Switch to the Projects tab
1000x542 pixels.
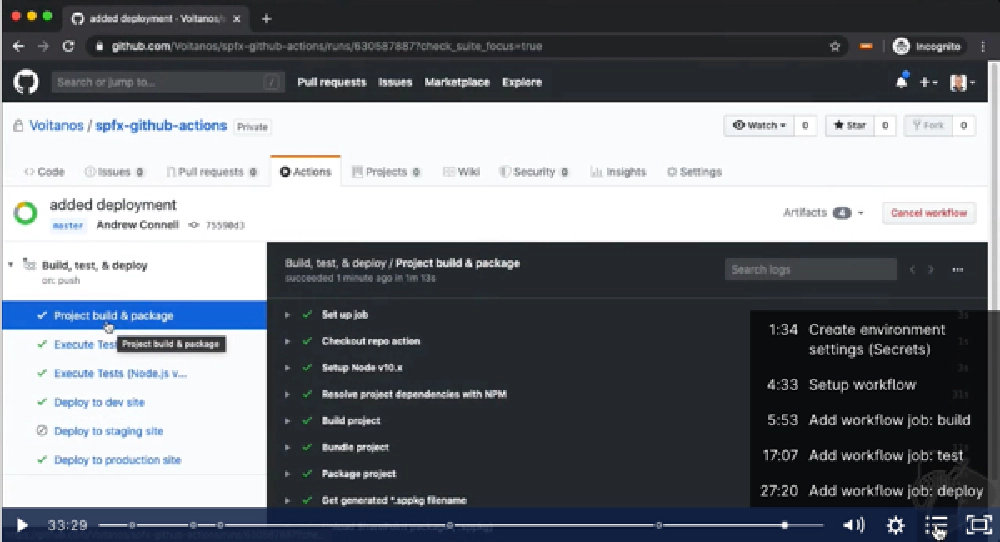386,172
